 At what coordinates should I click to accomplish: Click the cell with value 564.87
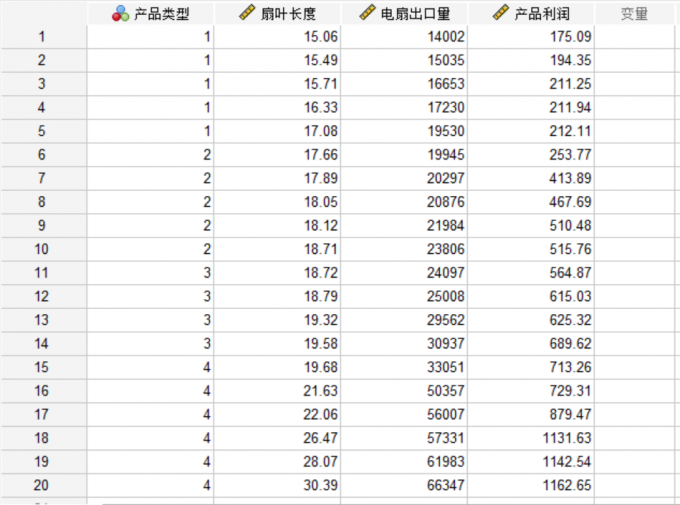click(x=531, y=273)
